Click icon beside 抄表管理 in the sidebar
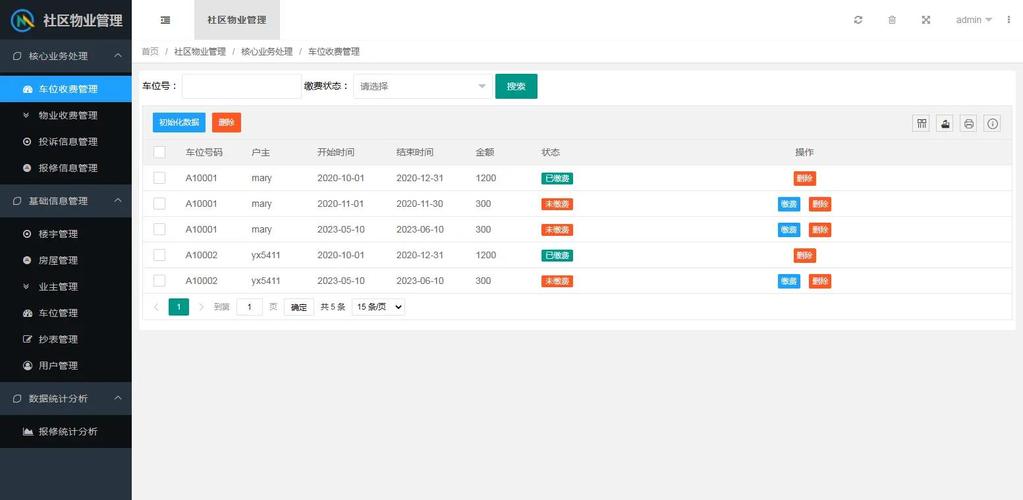 [27, 339]
